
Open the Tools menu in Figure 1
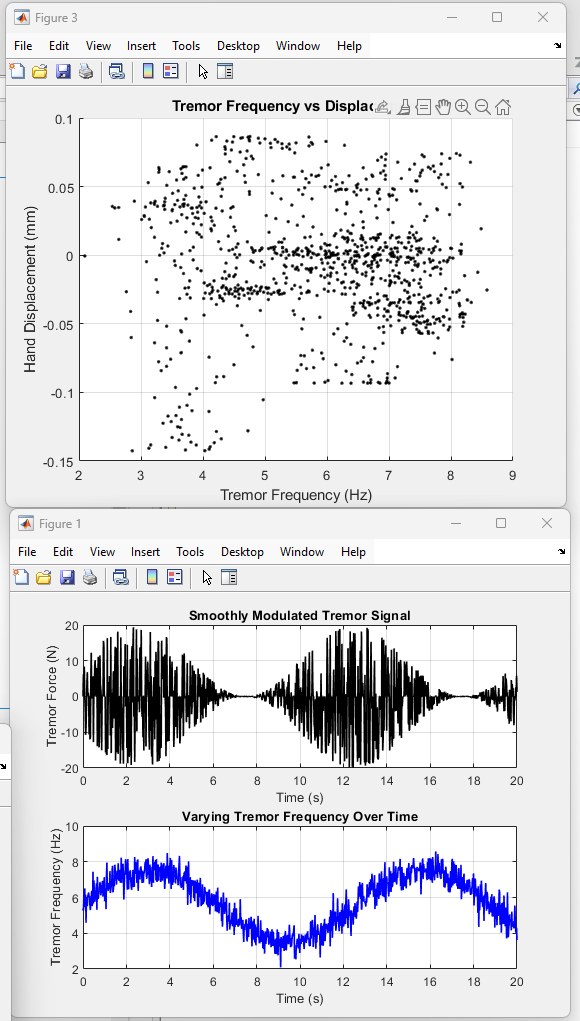(190, 552)
